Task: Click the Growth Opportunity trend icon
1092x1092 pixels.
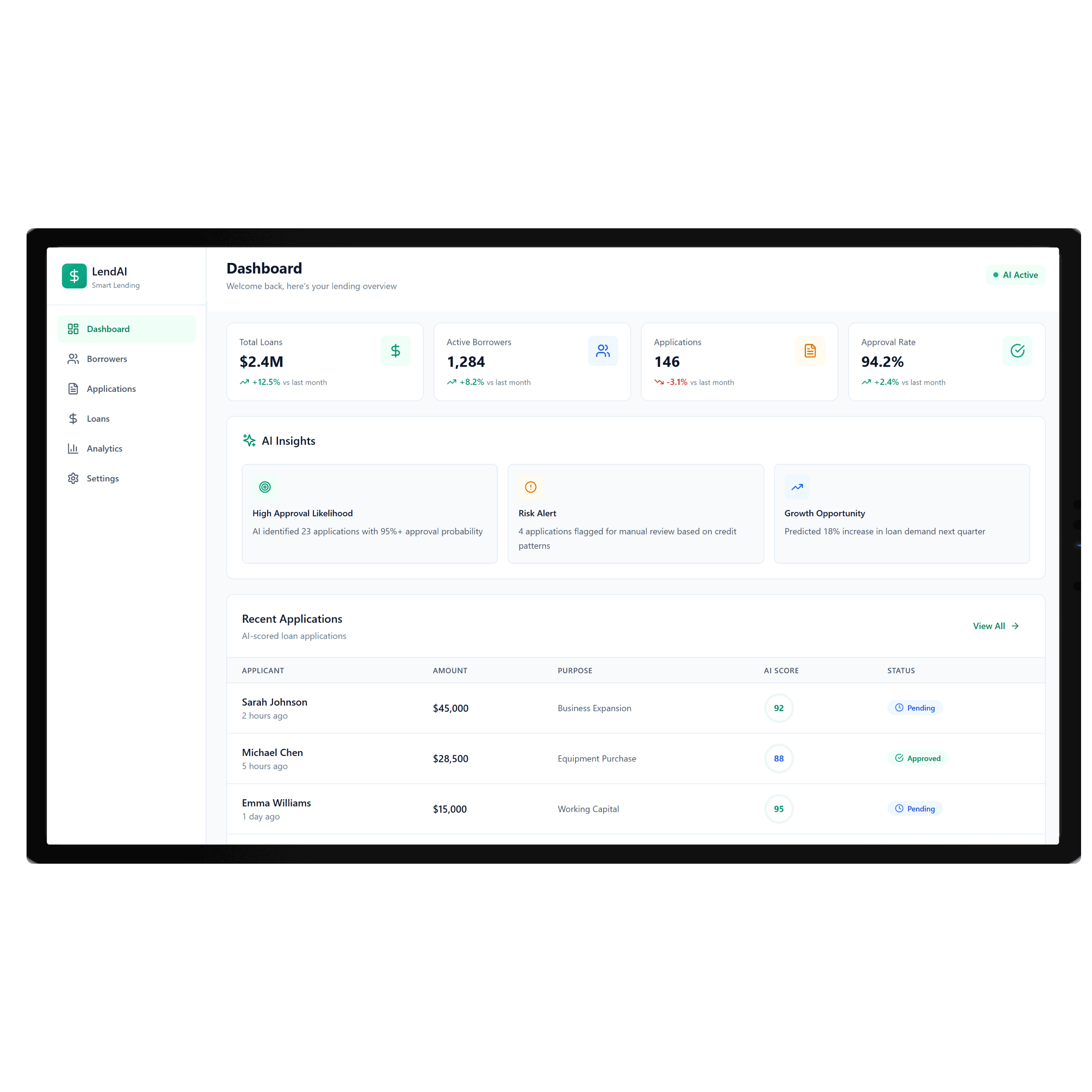Action: (797, 487)
